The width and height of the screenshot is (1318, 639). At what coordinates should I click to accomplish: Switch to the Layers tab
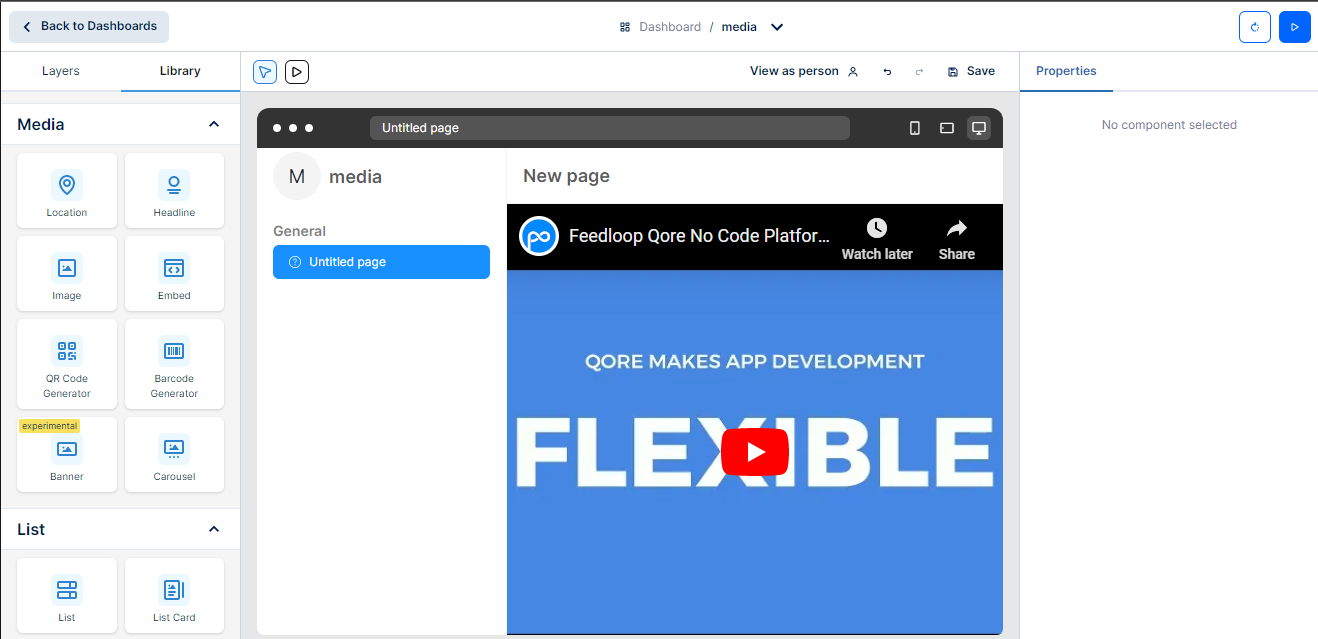pyautogui.click(x=61, y=71)
